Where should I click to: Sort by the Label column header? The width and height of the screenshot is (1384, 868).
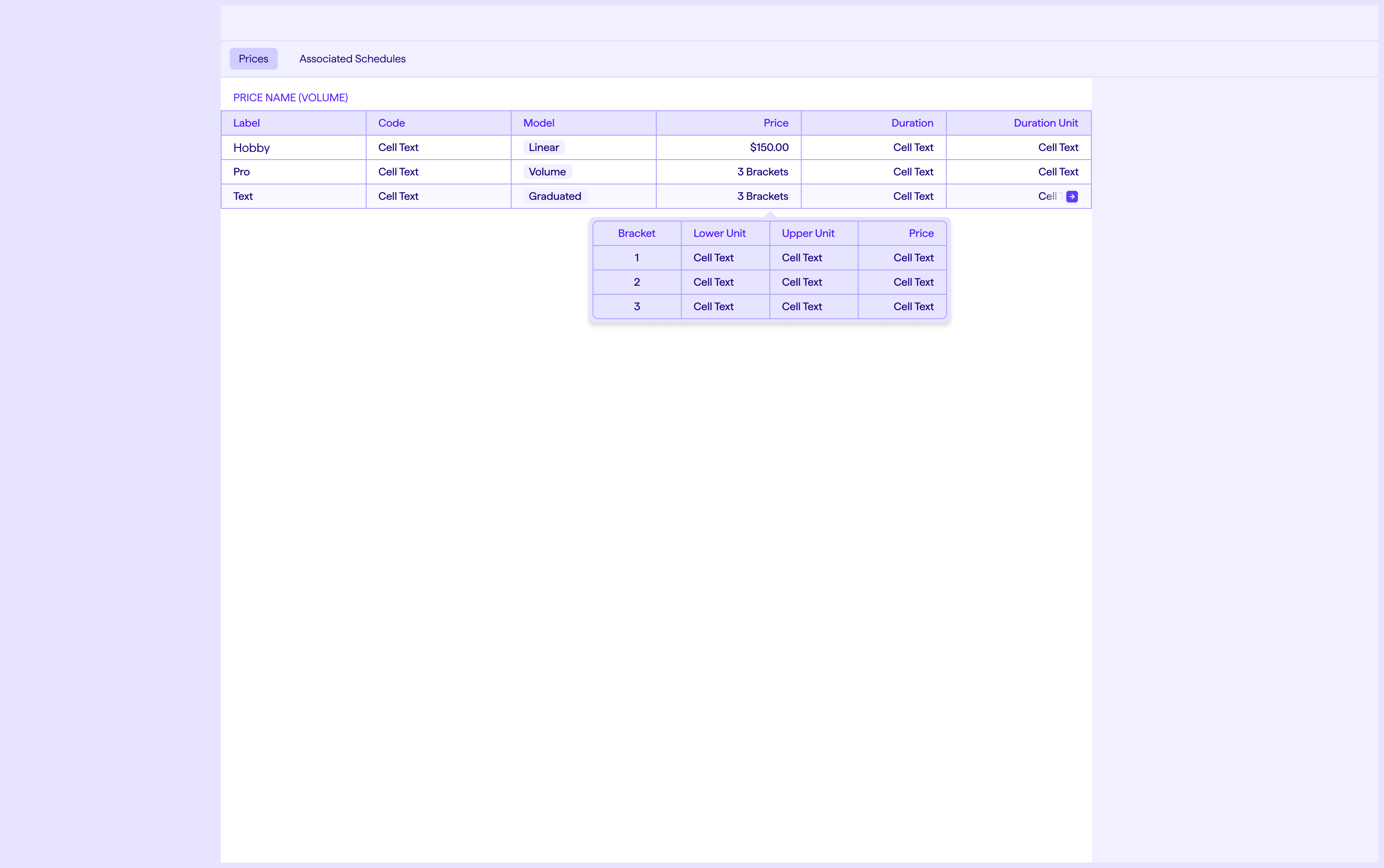click(x=246, y=123)
